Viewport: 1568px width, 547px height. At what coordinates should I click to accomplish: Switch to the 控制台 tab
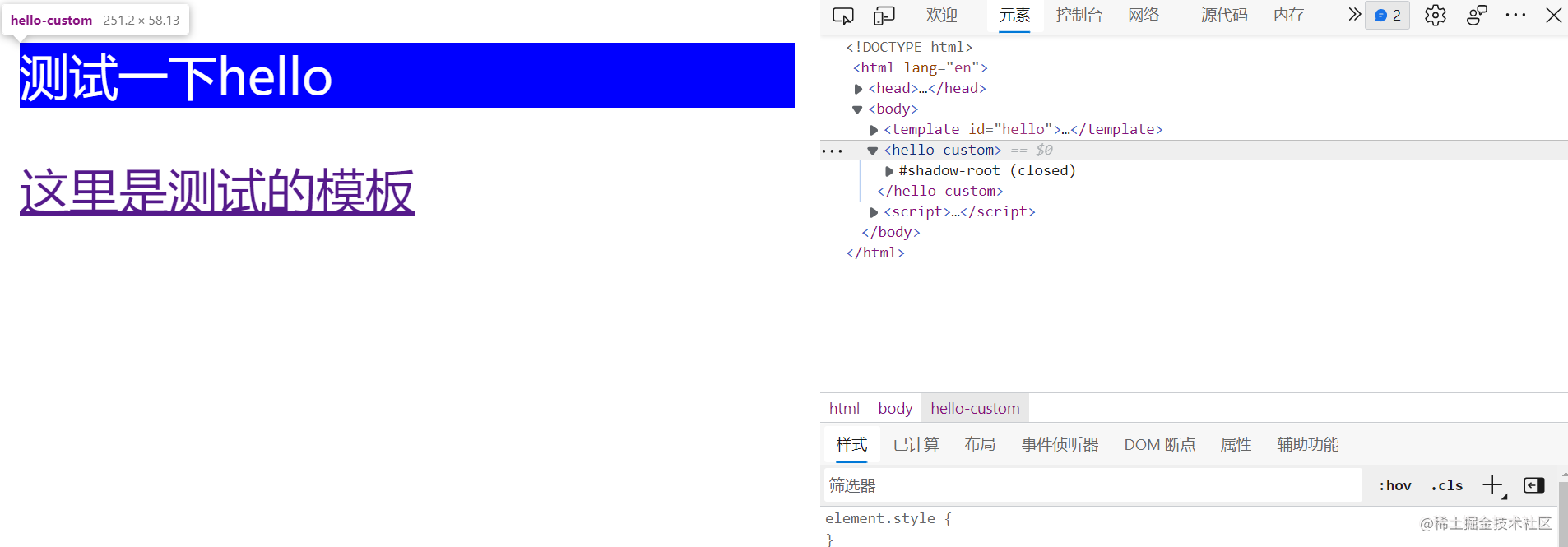coord(1079,15)
